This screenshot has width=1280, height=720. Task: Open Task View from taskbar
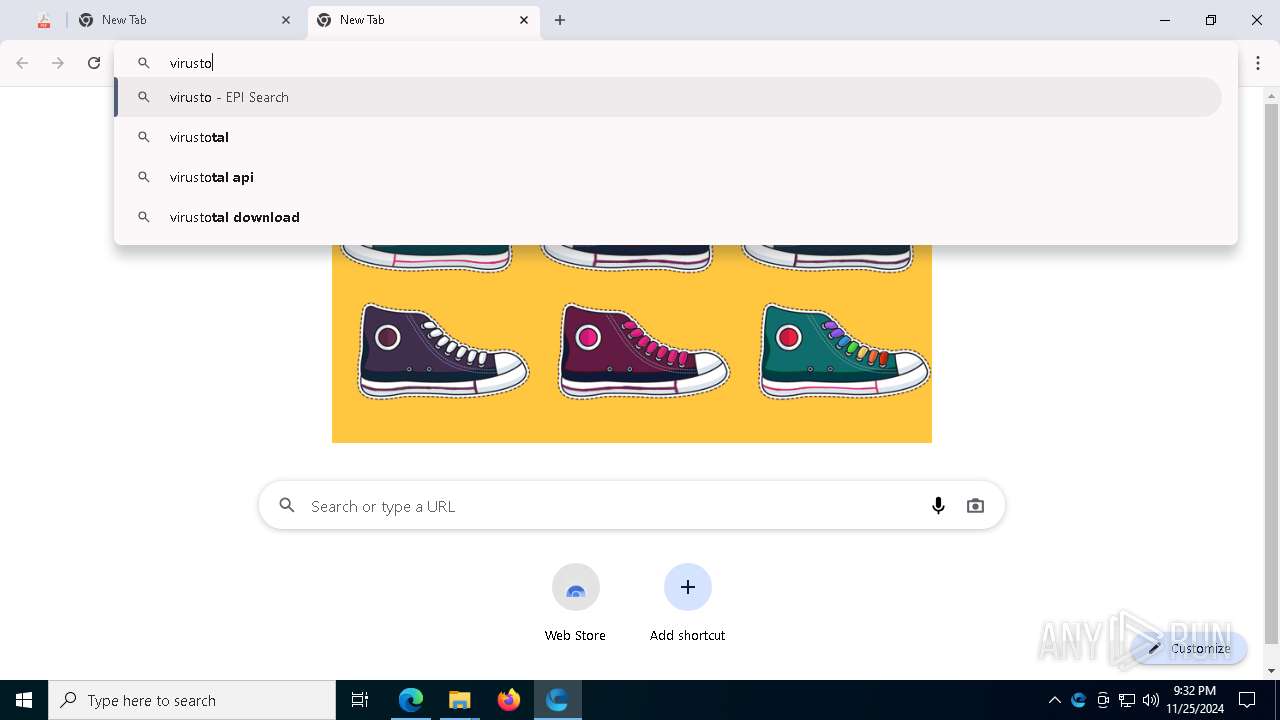360,700
